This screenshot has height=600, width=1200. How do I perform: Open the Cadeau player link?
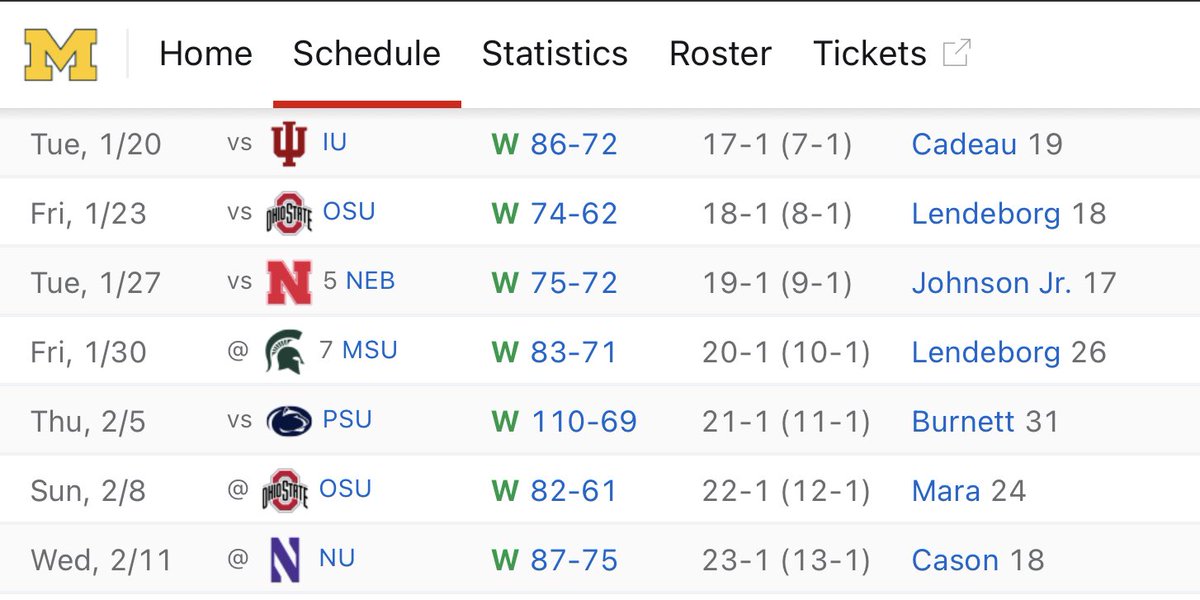(x=964, y=144)
